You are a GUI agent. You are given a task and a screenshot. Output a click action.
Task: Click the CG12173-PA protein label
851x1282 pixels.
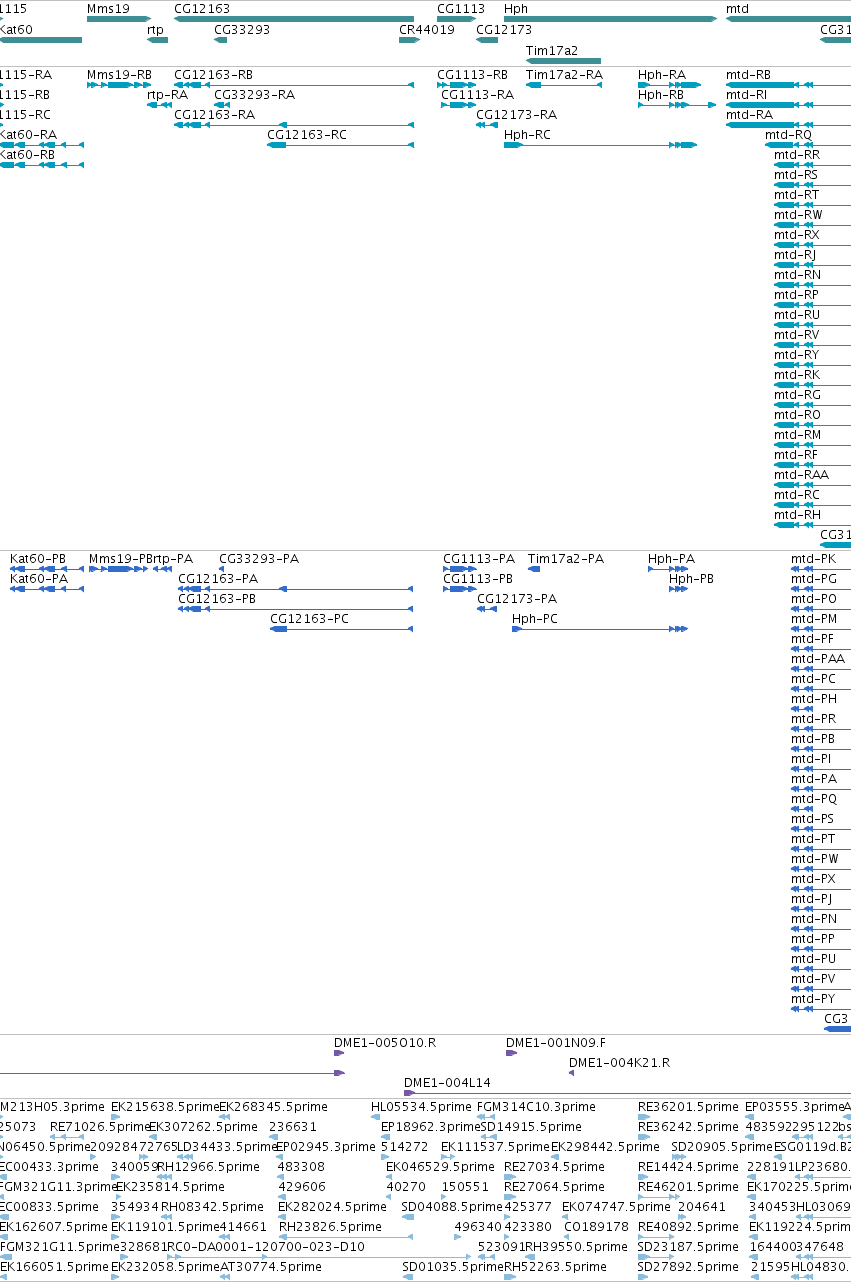517,599
